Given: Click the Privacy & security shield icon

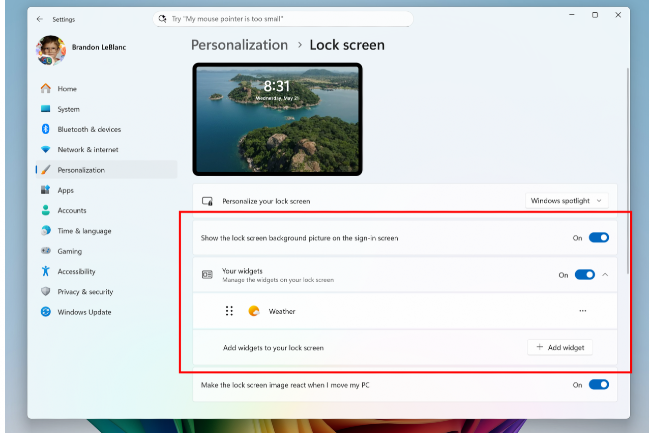Looking at the screenshot, I should point(45,291).
